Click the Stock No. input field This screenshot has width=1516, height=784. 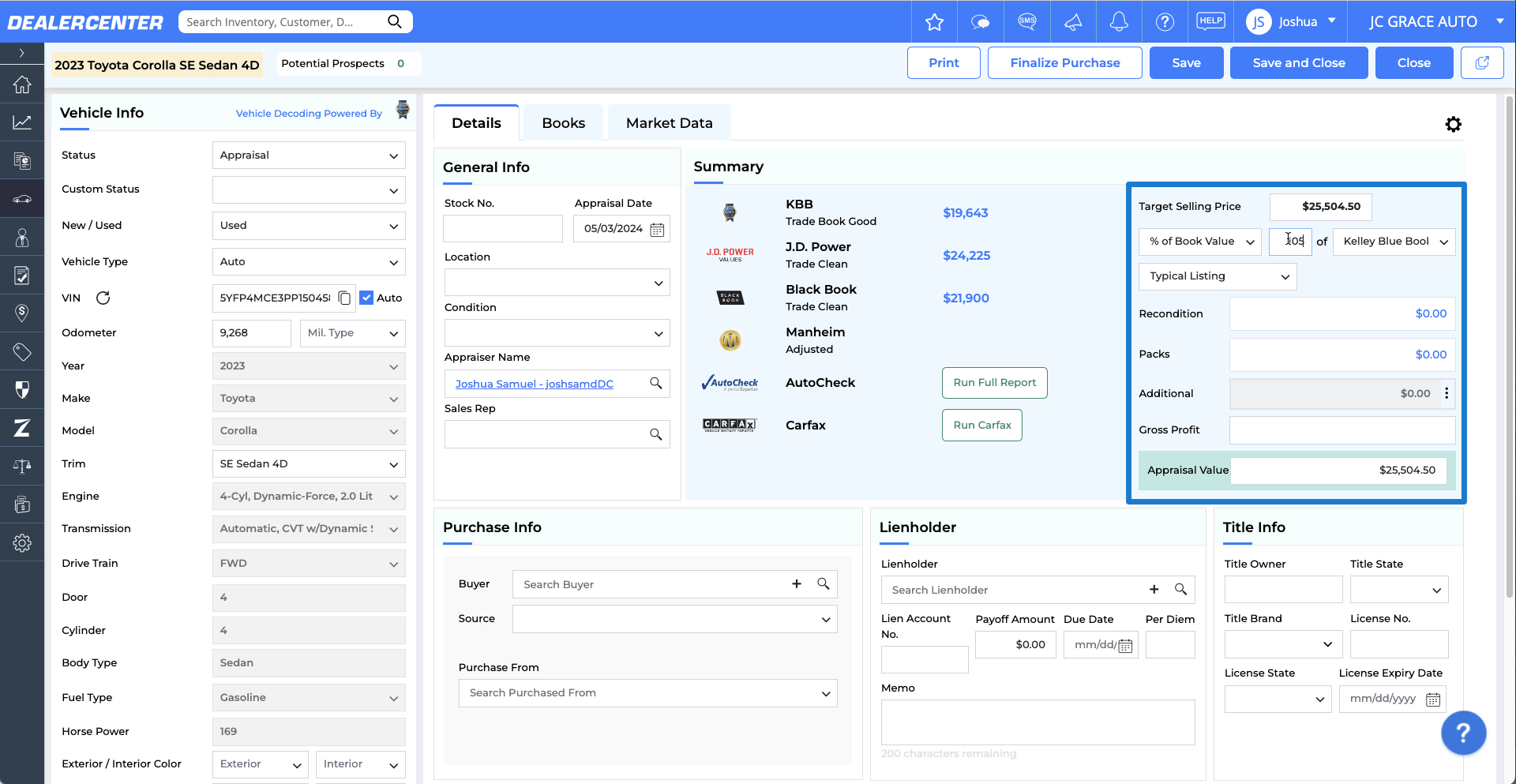pyautogui.click(x=502, y=229)
